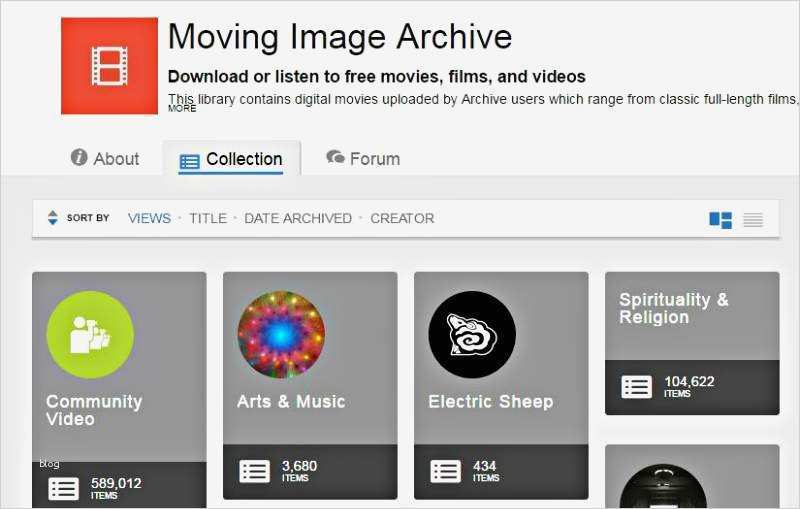The image size is (800, 509).
Task: Click Community Video items list icon
Action: [x=64, y=489]
